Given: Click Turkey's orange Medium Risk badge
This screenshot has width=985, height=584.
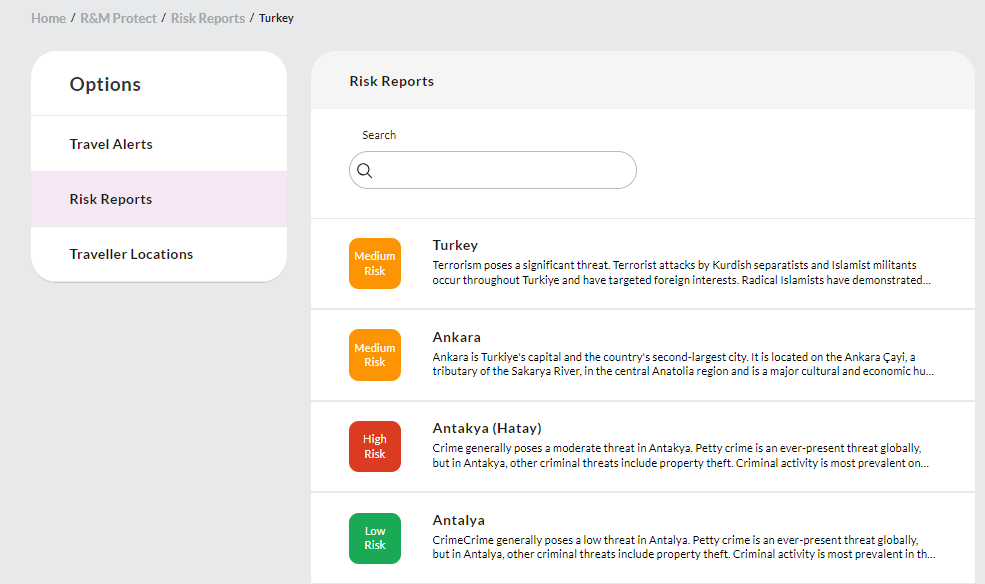Looking at the screenshot, I should 375,264.
